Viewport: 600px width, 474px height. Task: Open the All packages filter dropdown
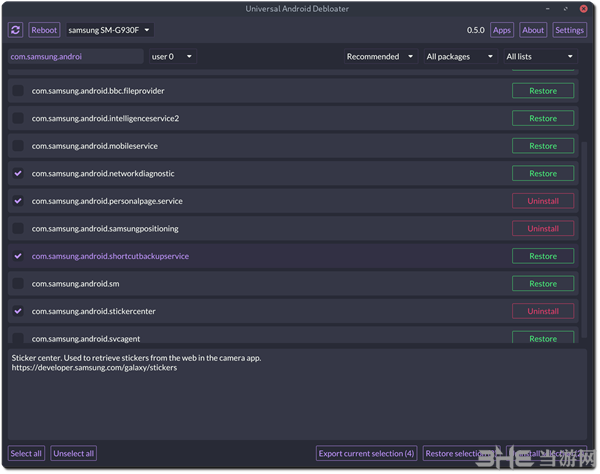tap(460, 57)
